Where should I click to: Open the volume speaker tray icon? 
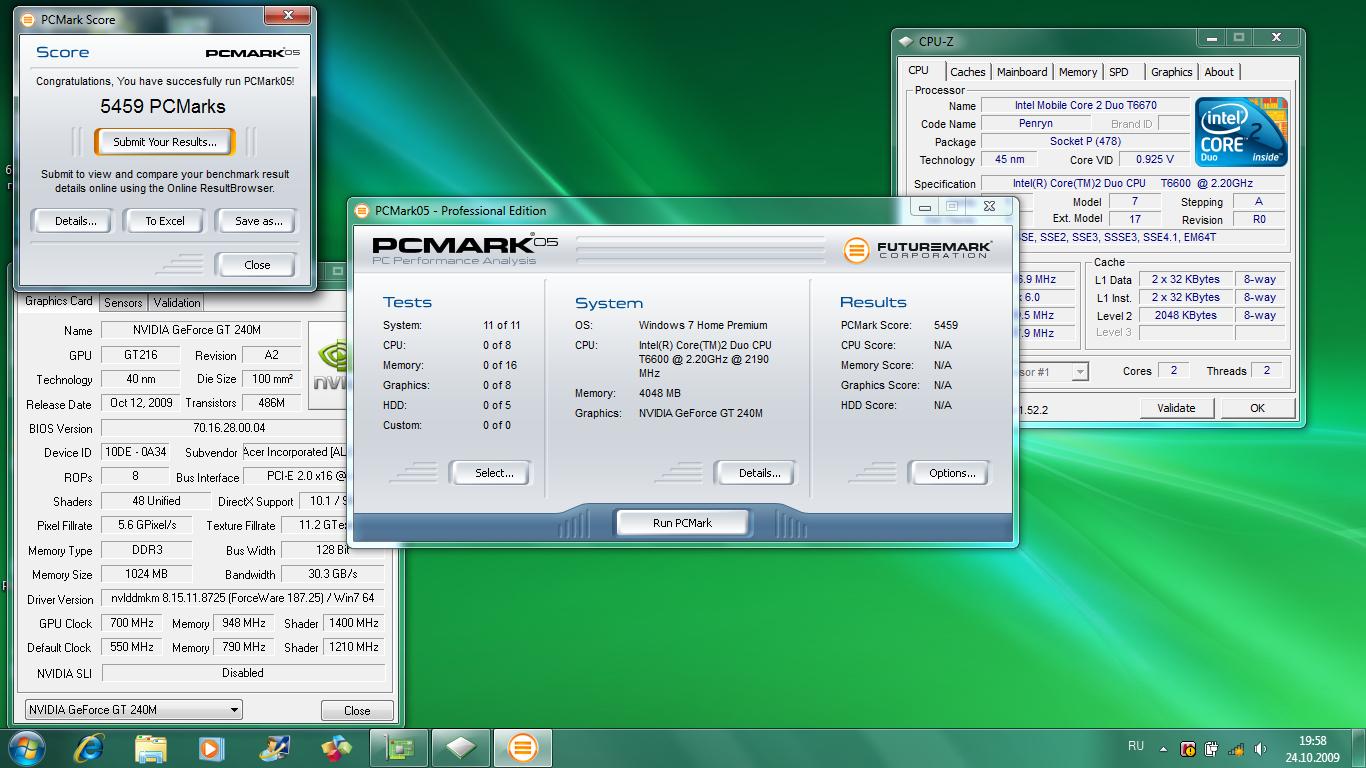pyautogui.click(x=1260, y=748)
